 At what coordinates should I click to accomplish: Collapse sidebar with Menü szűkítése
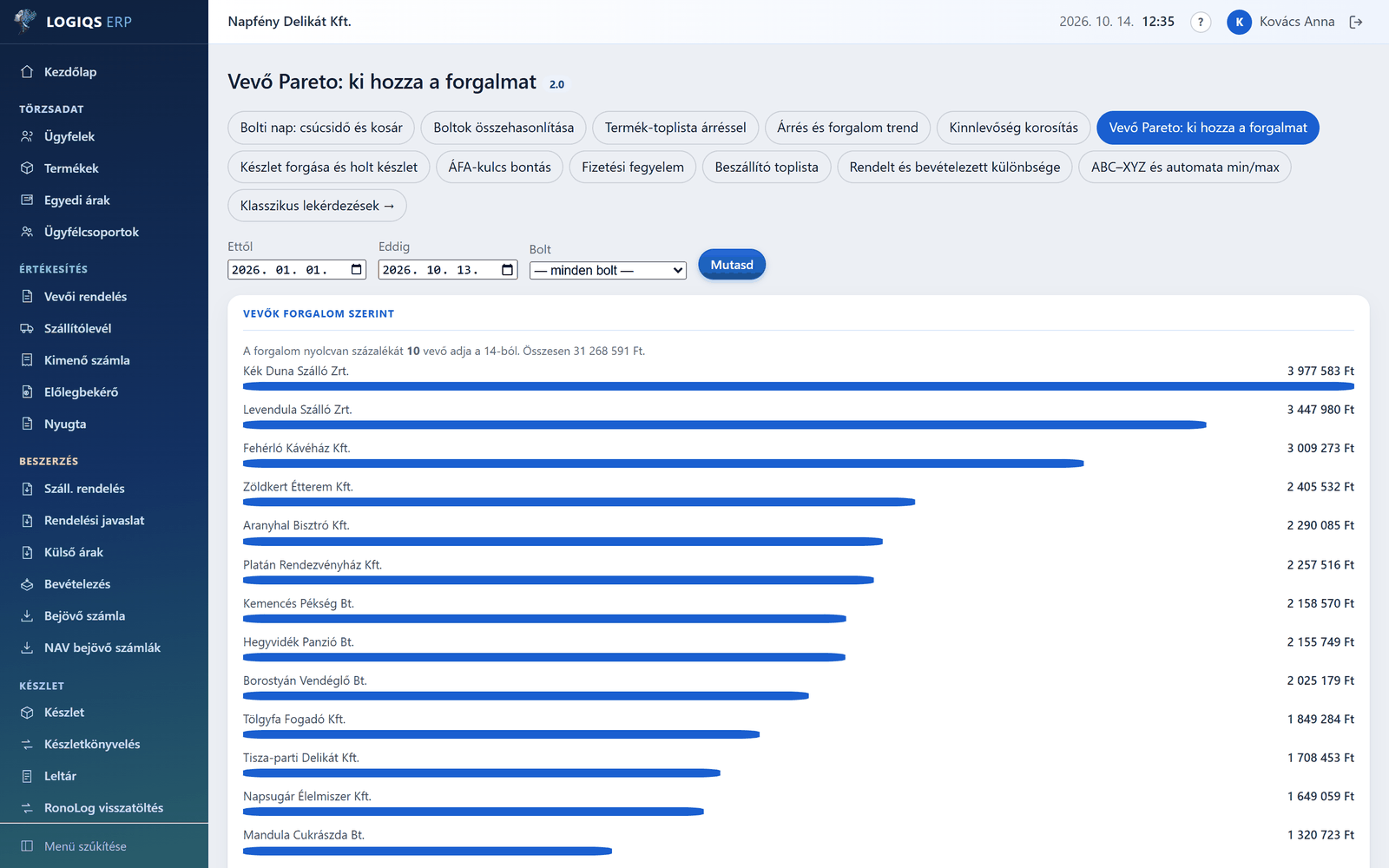104,846
